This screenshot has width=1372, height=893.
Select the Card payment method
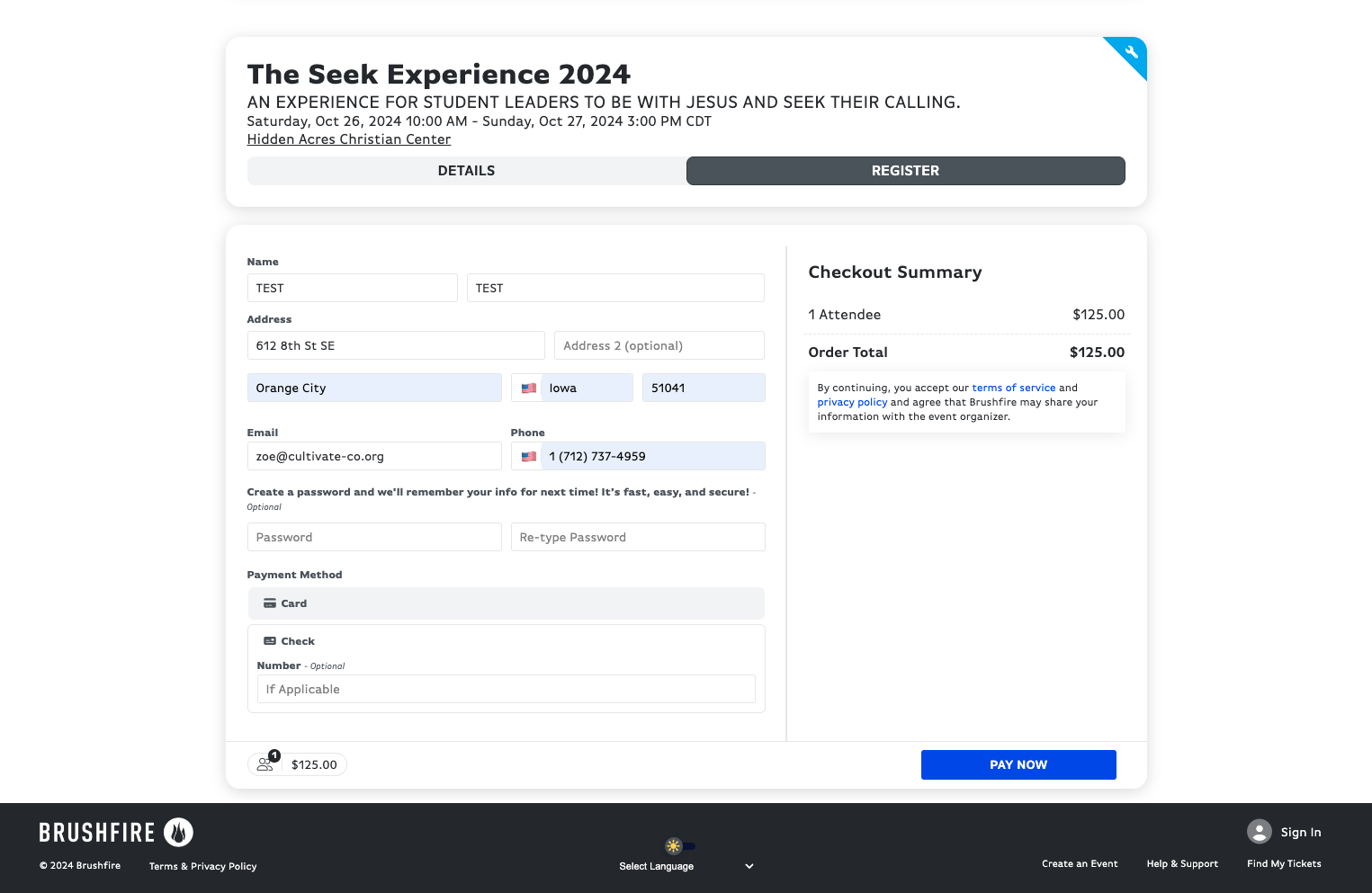coord(507,603)
